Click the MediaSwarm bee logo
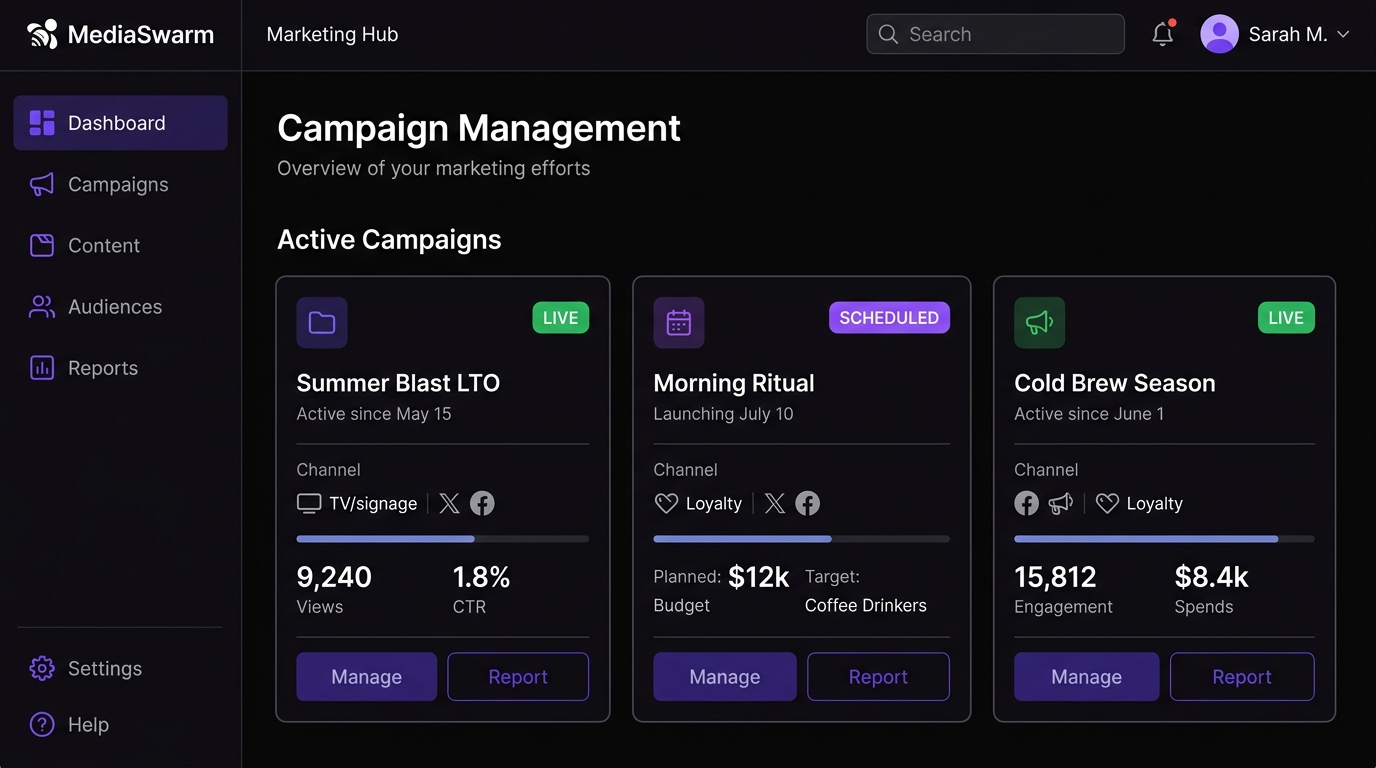This screenshot has height=768, width=1376. pyautogui.click(x=43, y=35)
